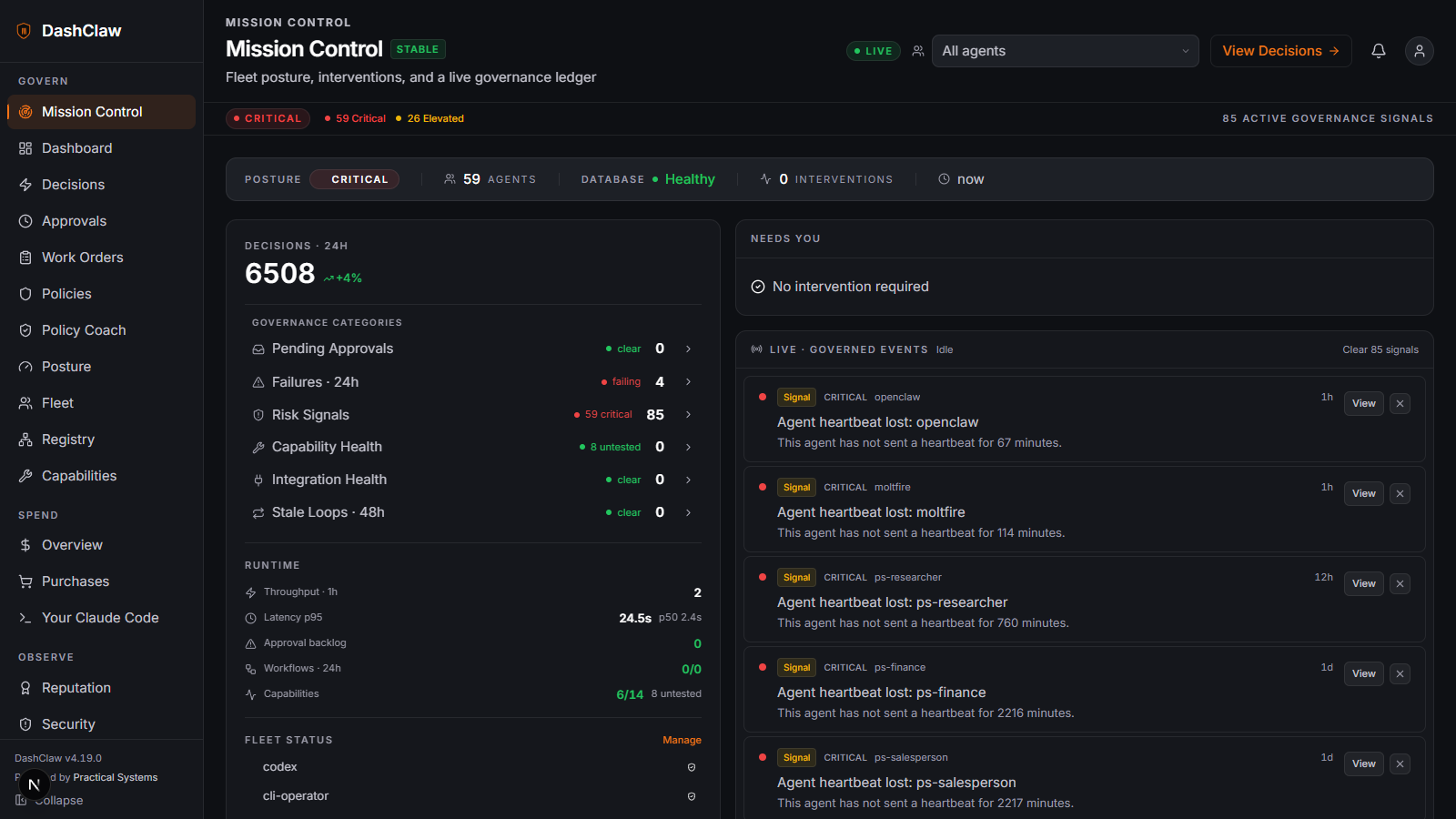Image resolution: width=1456 pixels, height=819 pixels.
Task: Click the Capabilities wrench icon in sidebar
Action: click(25, 476)
